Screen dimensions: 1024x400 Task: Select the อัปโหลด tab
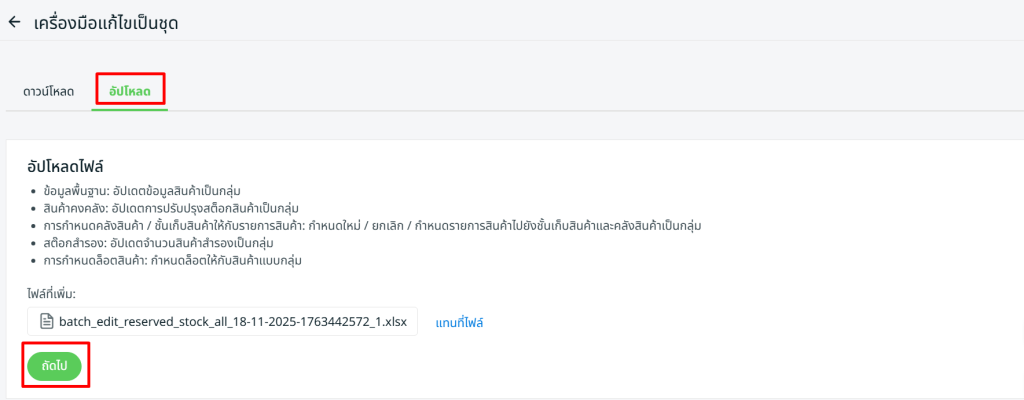(x=130, y=91)
